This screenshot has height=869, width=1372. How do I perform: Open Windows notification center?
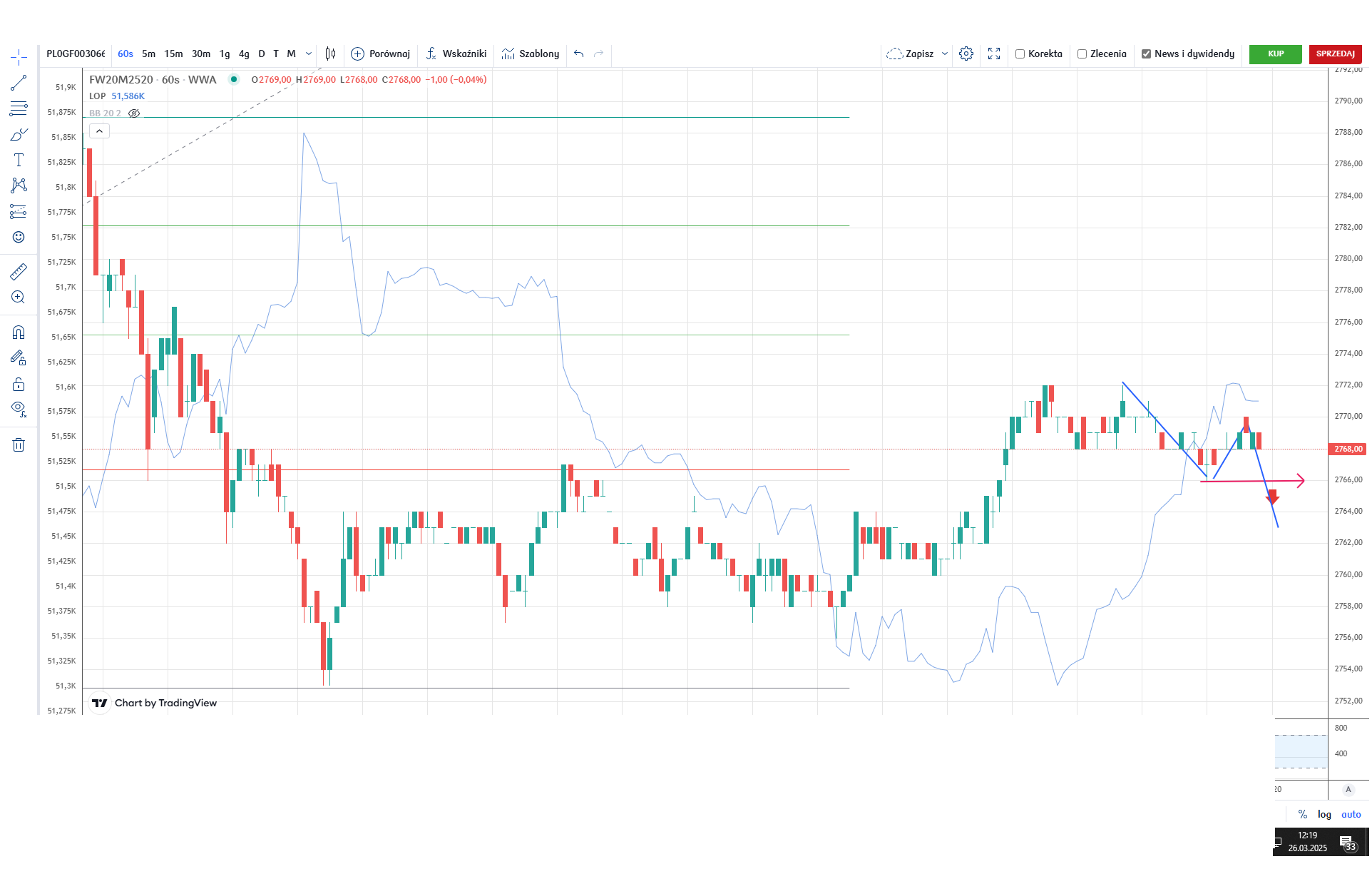[x=1346, y=842]
